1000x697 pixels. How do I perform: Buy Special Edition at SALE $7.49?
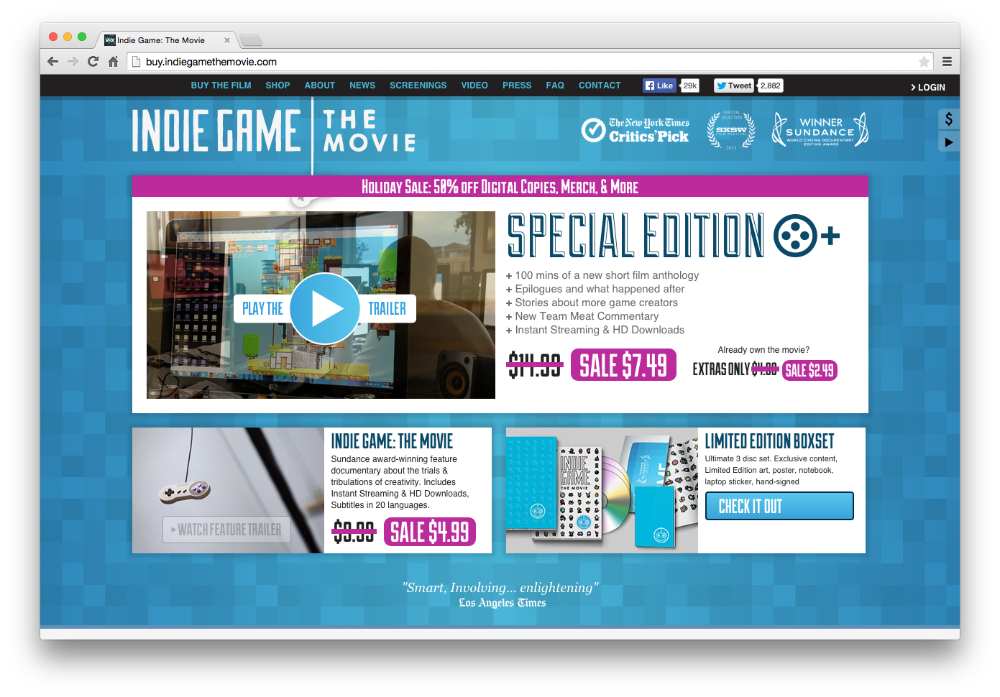coord(623,365)
